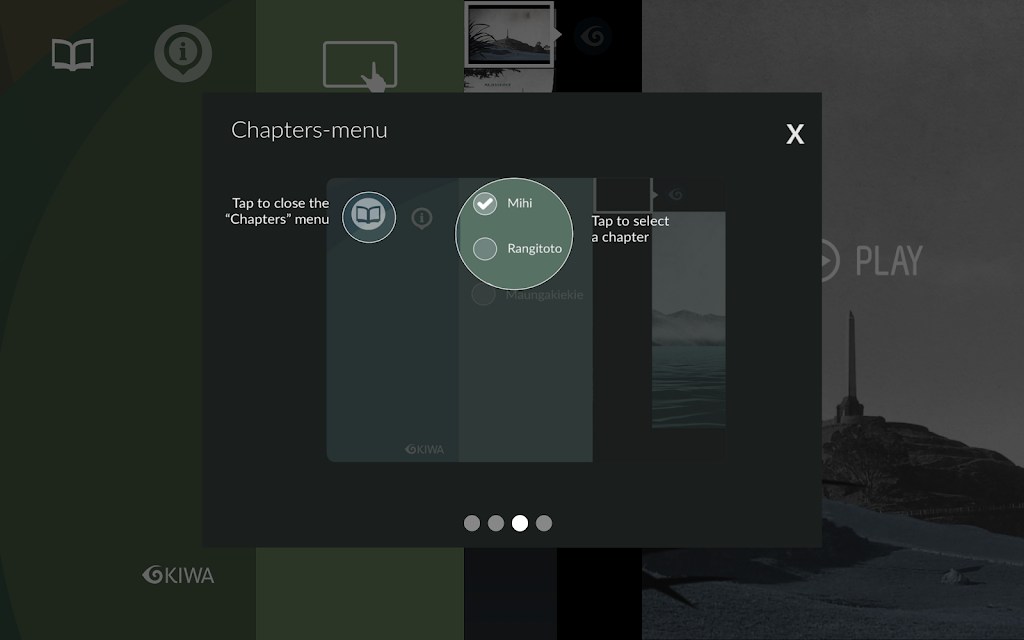Tap the small info icon in tutorial
This screenshot has height=640, width=1024.
422,218
